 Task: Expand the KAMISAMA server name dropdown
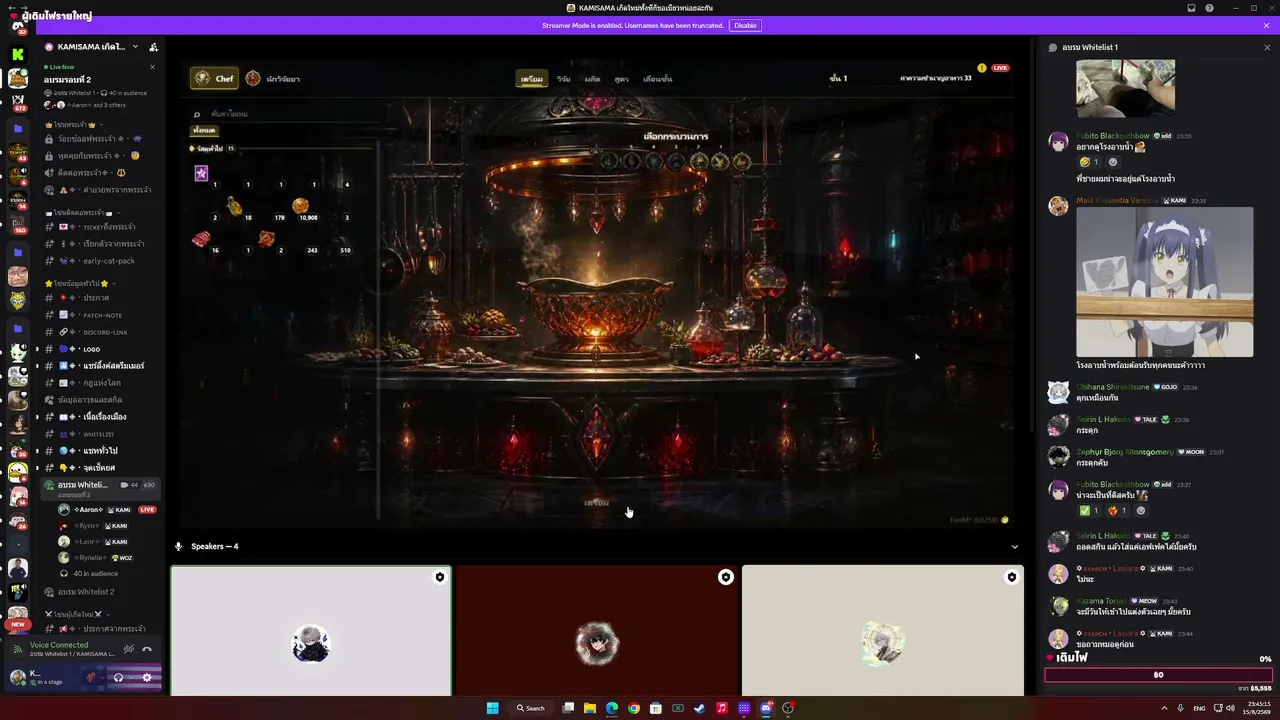click(135, 47)
